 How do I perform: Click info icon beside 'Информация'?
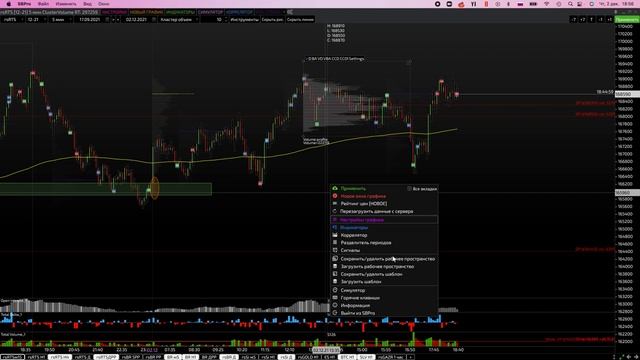pyautogui.click(x=335, y=305)
